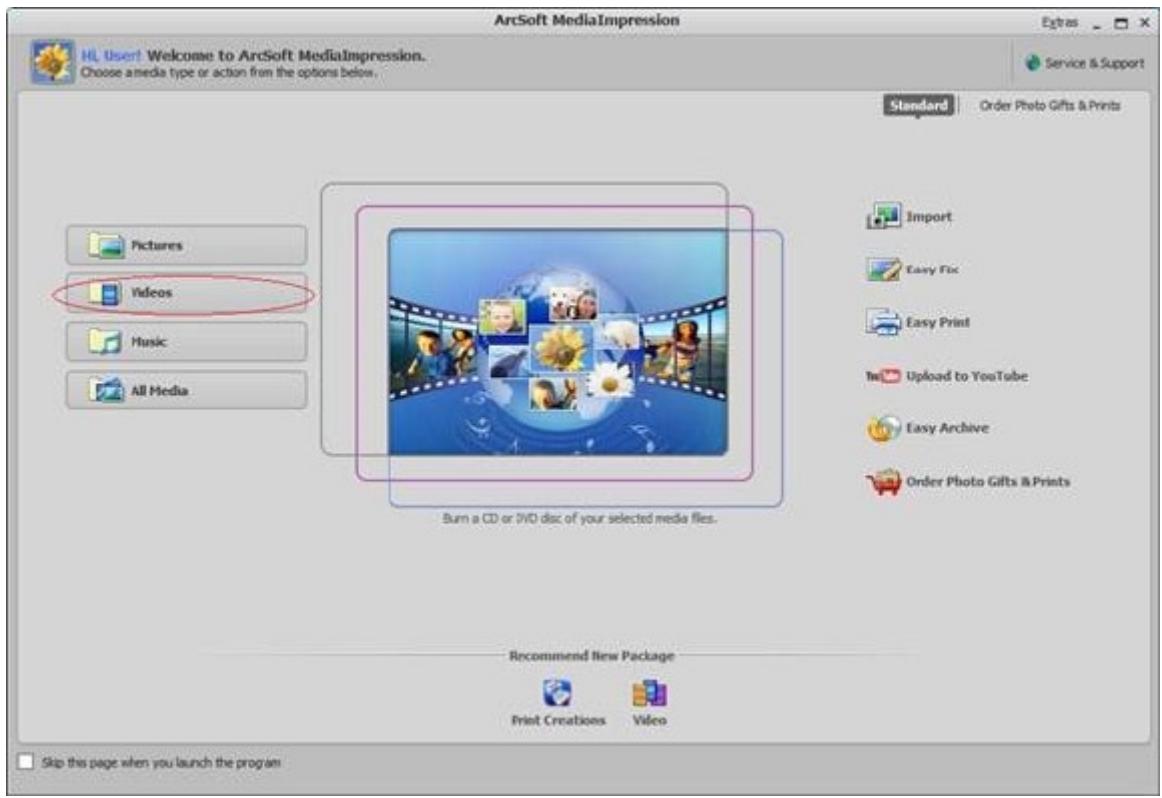
Task: Maximize the MediaImpression window
Action: [x=1121, y=24]
